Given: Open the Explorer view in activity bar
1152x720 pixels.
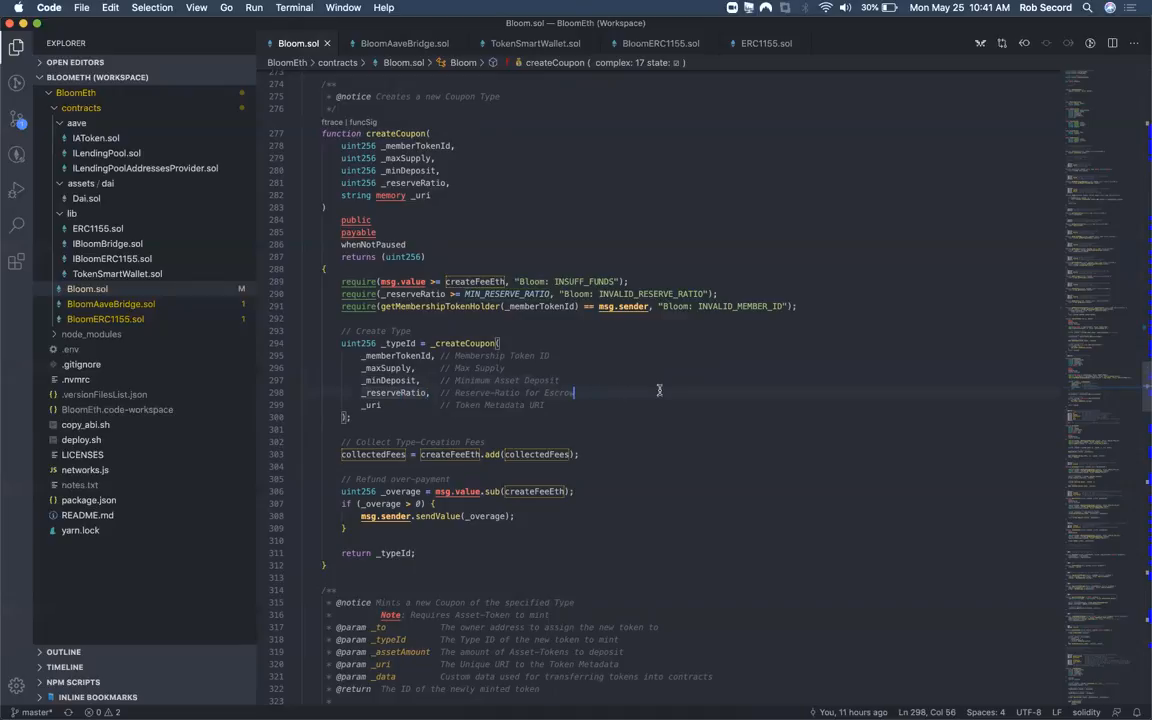Looking at the screenshot, I should click(16, 48).
